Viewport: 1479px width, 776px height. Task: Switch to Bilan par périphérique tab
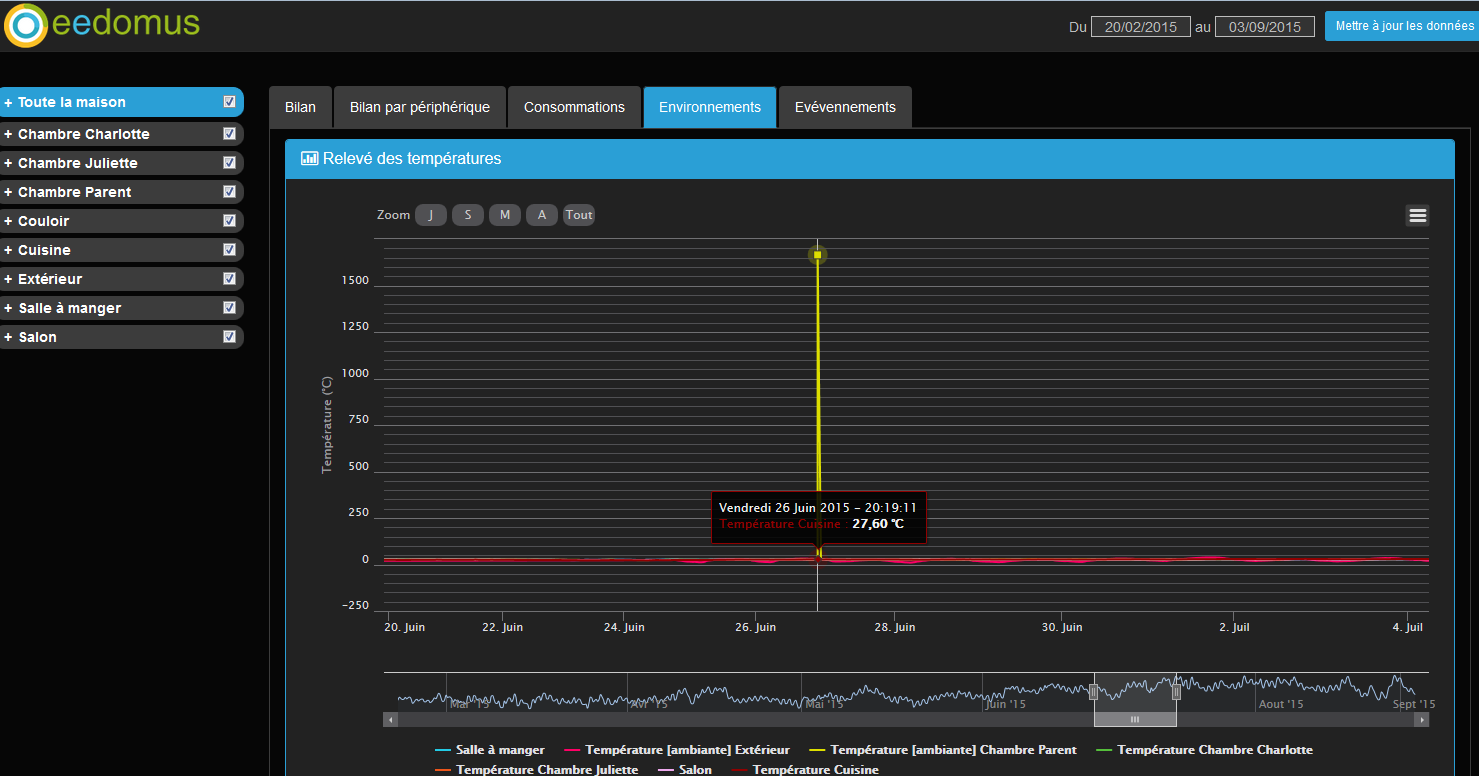click(420, 107)
